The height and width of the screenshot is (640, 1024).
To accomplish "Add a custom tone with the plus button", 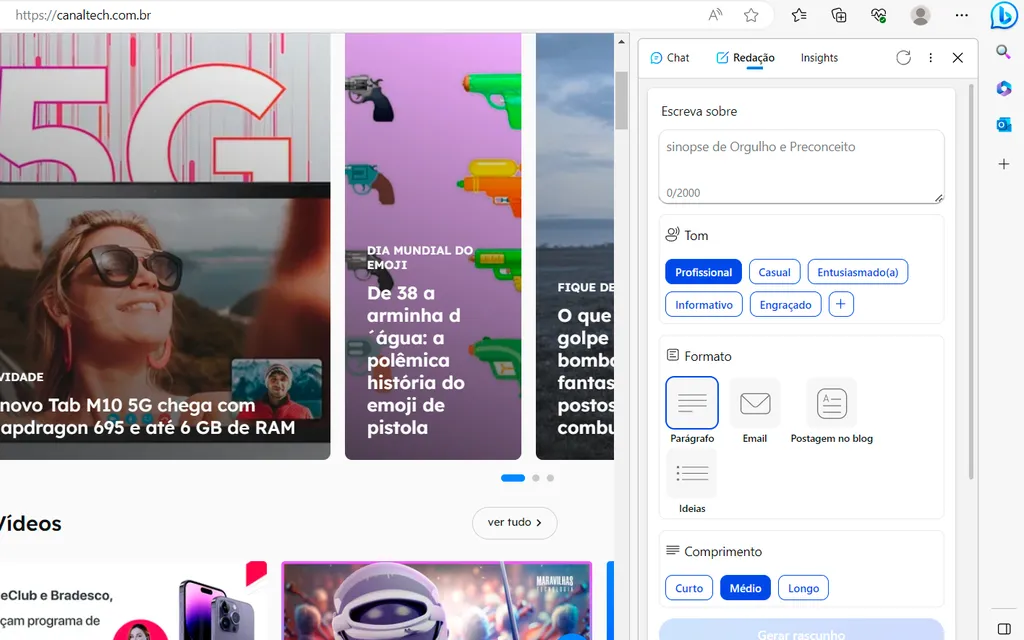I will click(840, 304).
